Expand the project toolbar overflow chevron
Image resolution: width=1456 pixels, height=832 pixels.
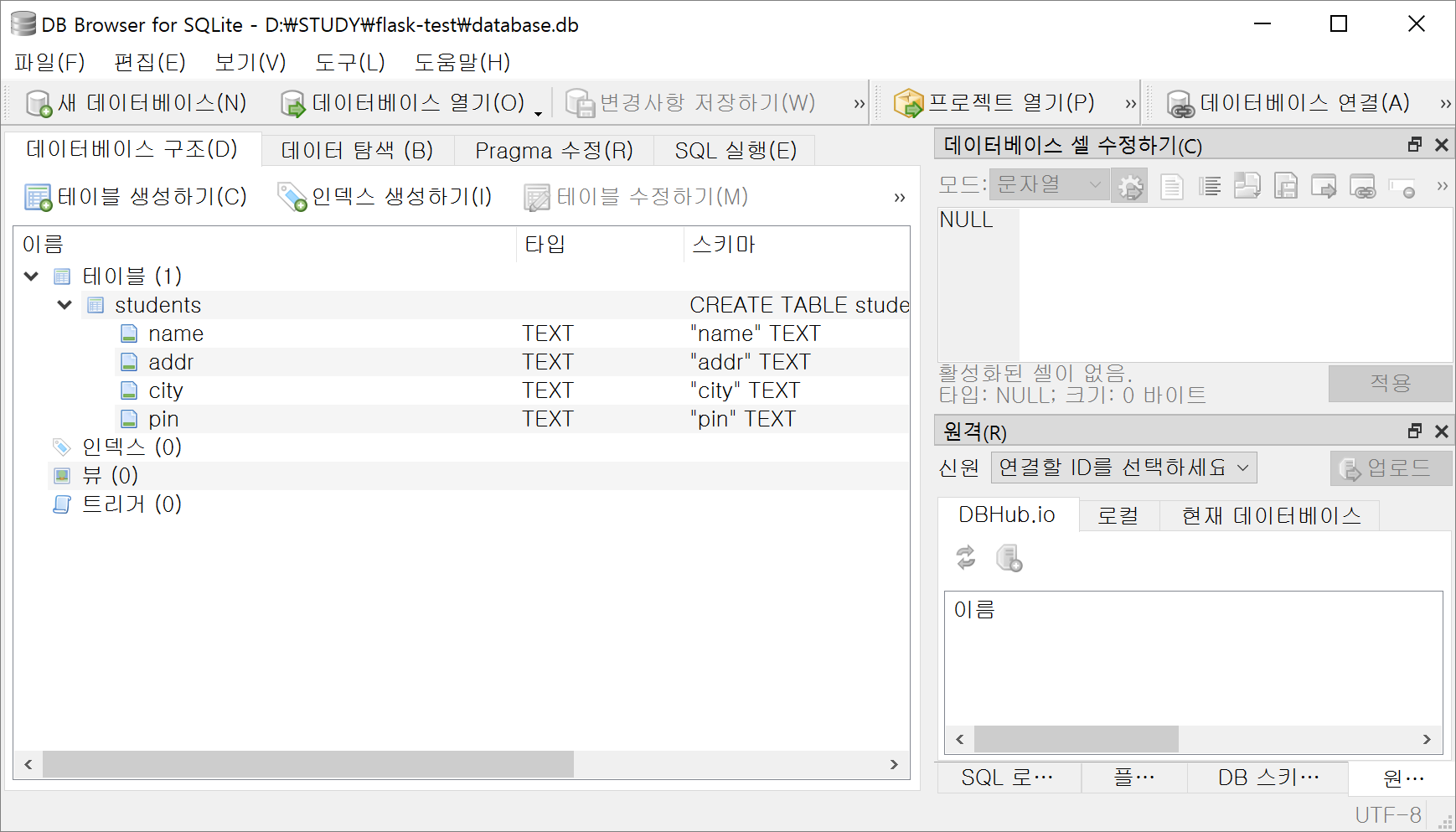(x=1130, y=104)
